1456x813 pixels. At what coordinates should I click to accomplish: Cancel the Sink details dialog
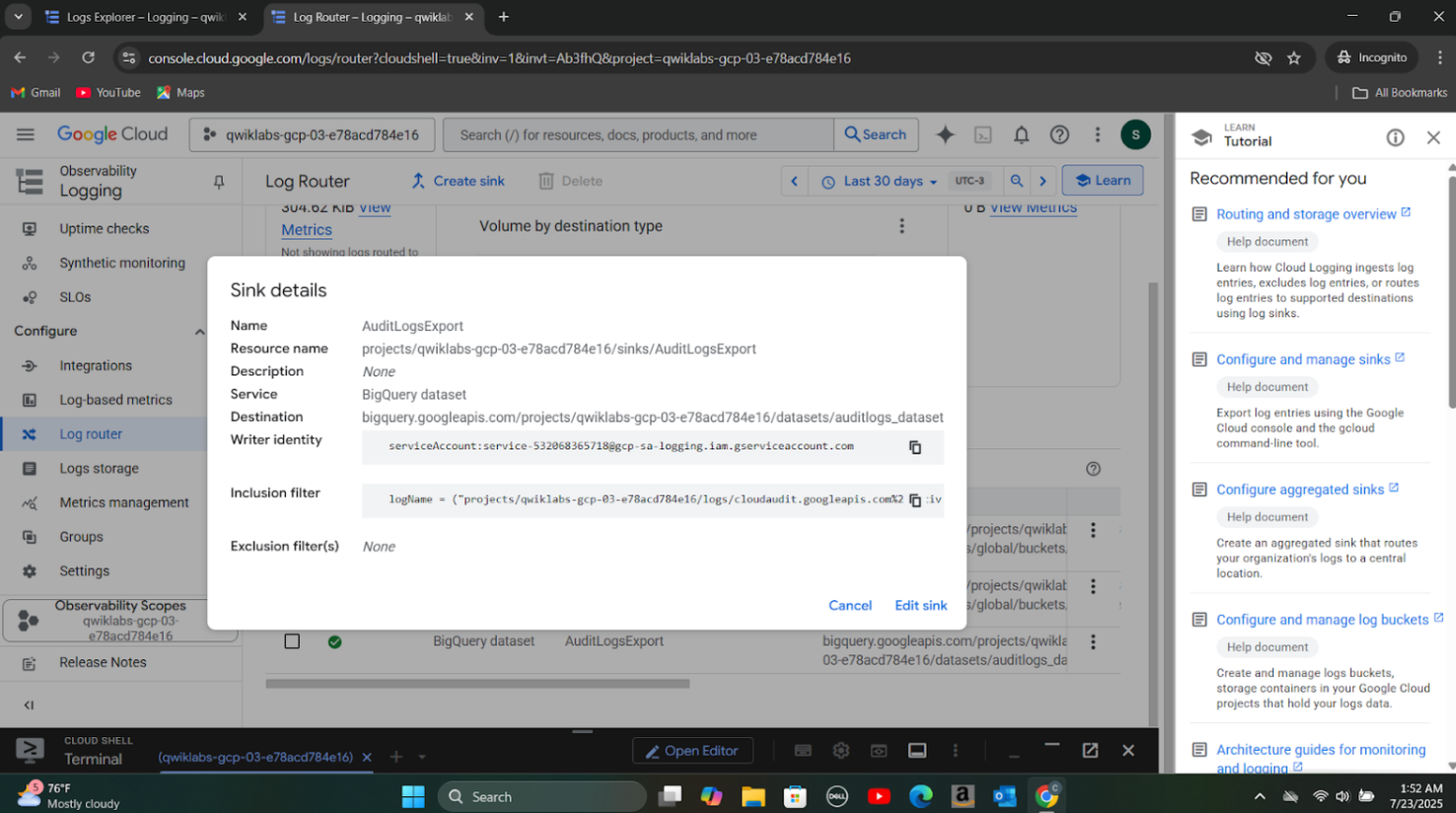[x=850, y=606]
